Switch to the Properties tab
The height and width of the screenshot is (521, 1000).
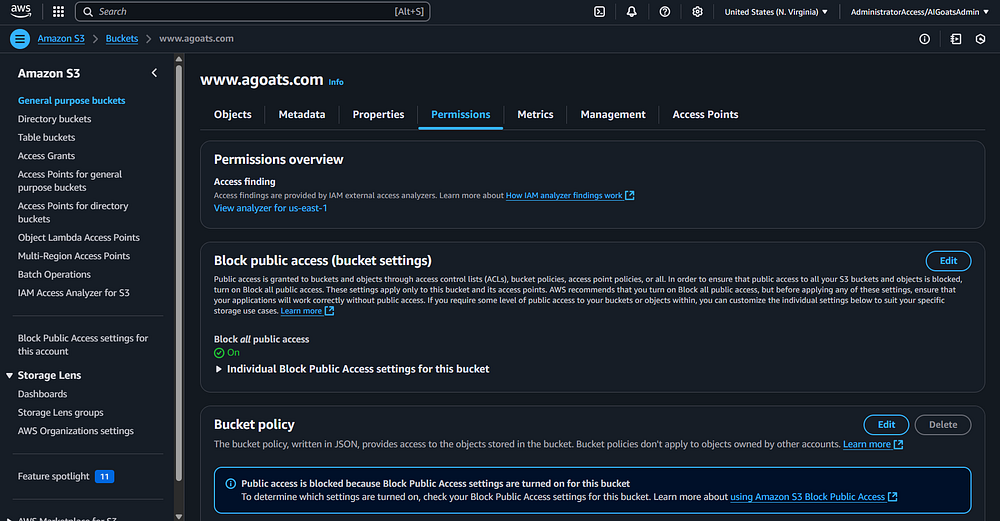(378, 115)
